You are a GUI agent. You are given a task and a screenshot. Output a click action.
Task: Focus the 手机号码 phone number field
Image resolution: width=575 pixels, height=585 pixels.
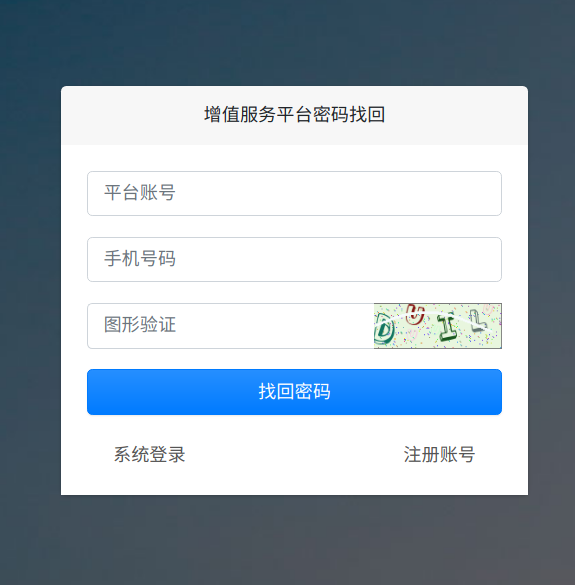[x=294, y=259]
